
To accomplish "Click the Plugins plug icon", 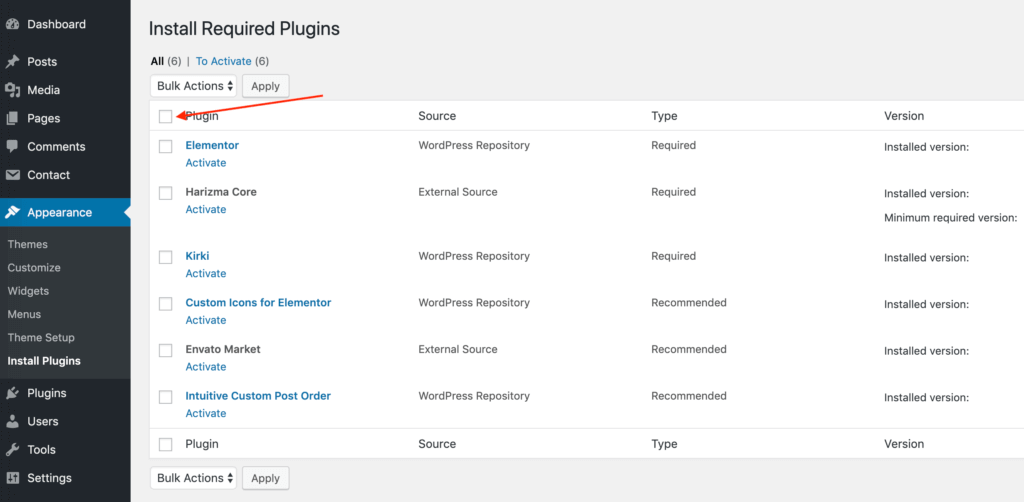I will [x=13, y=393].
